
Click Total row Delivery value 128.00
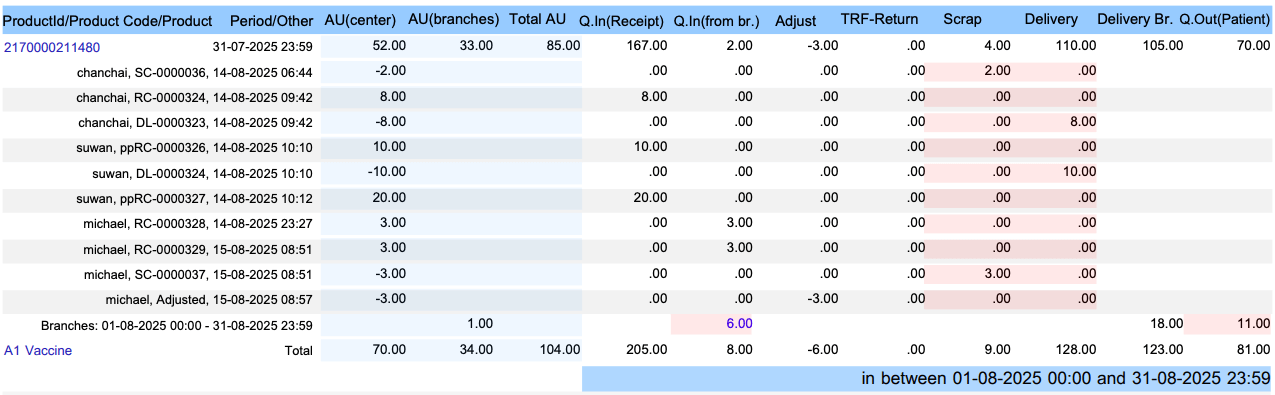[x=1076, y=350]
